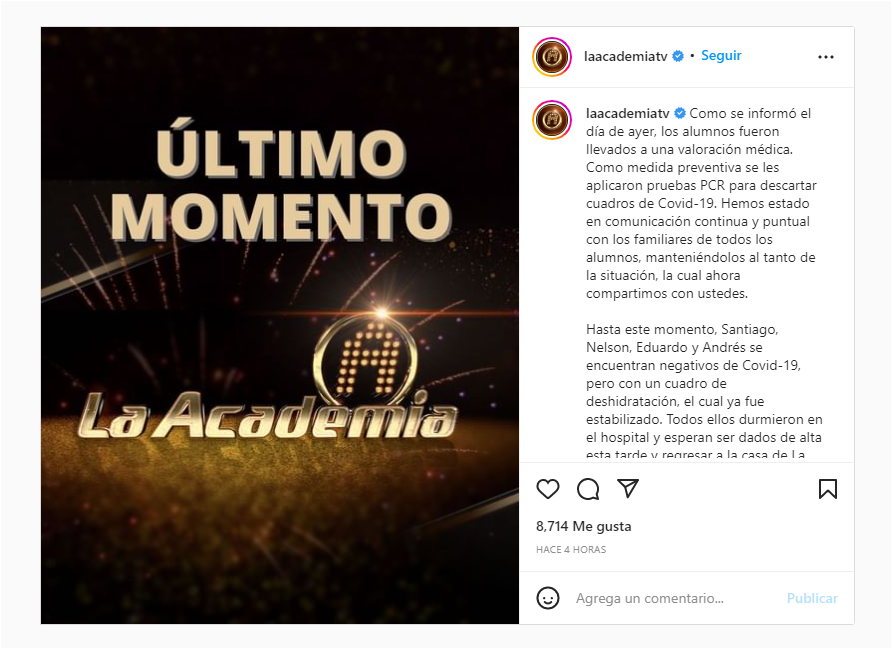This screenshot has width=892, height=649.
Task: Share the post with the paper plane icon
Action: [628, 489]
